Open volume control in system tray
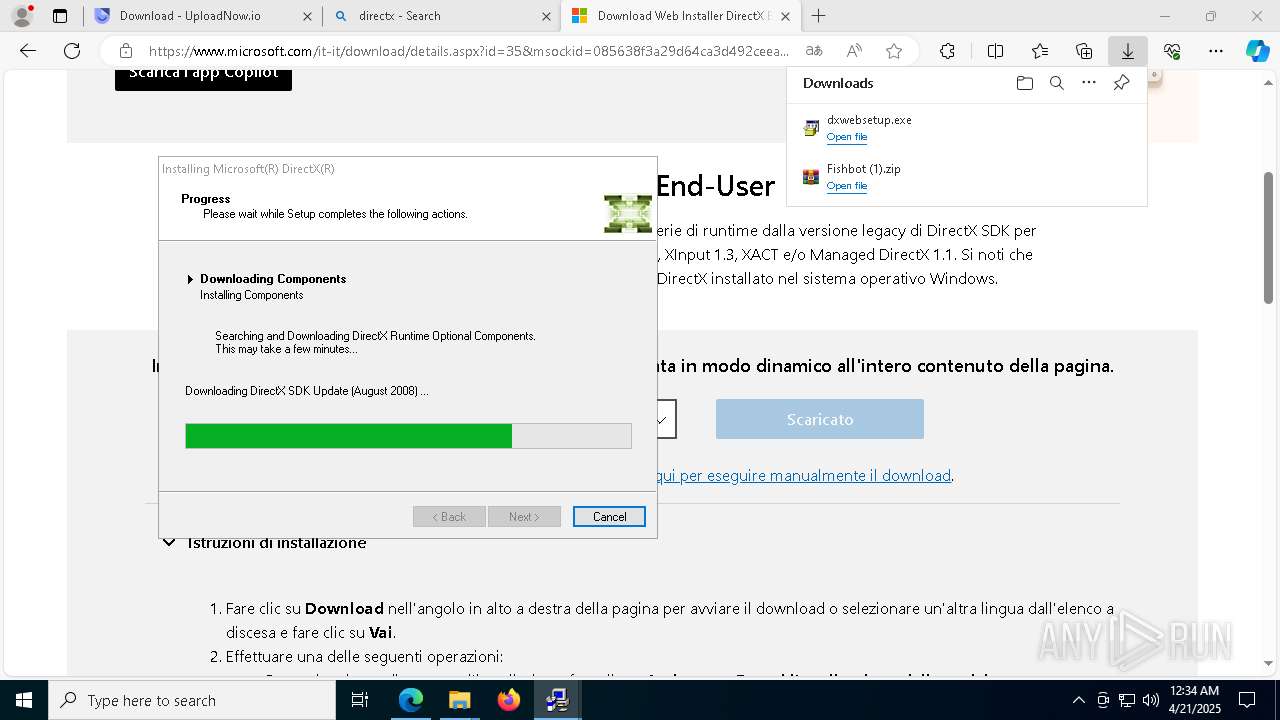Viewport: 1280px width, 720px height. [x=1150, y=700]
